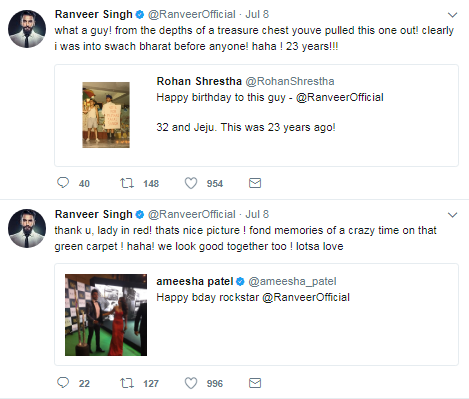This screenshot has width=469, height=399.
Task: Reply to the swach bharat tweet
Action: [63, 183]
